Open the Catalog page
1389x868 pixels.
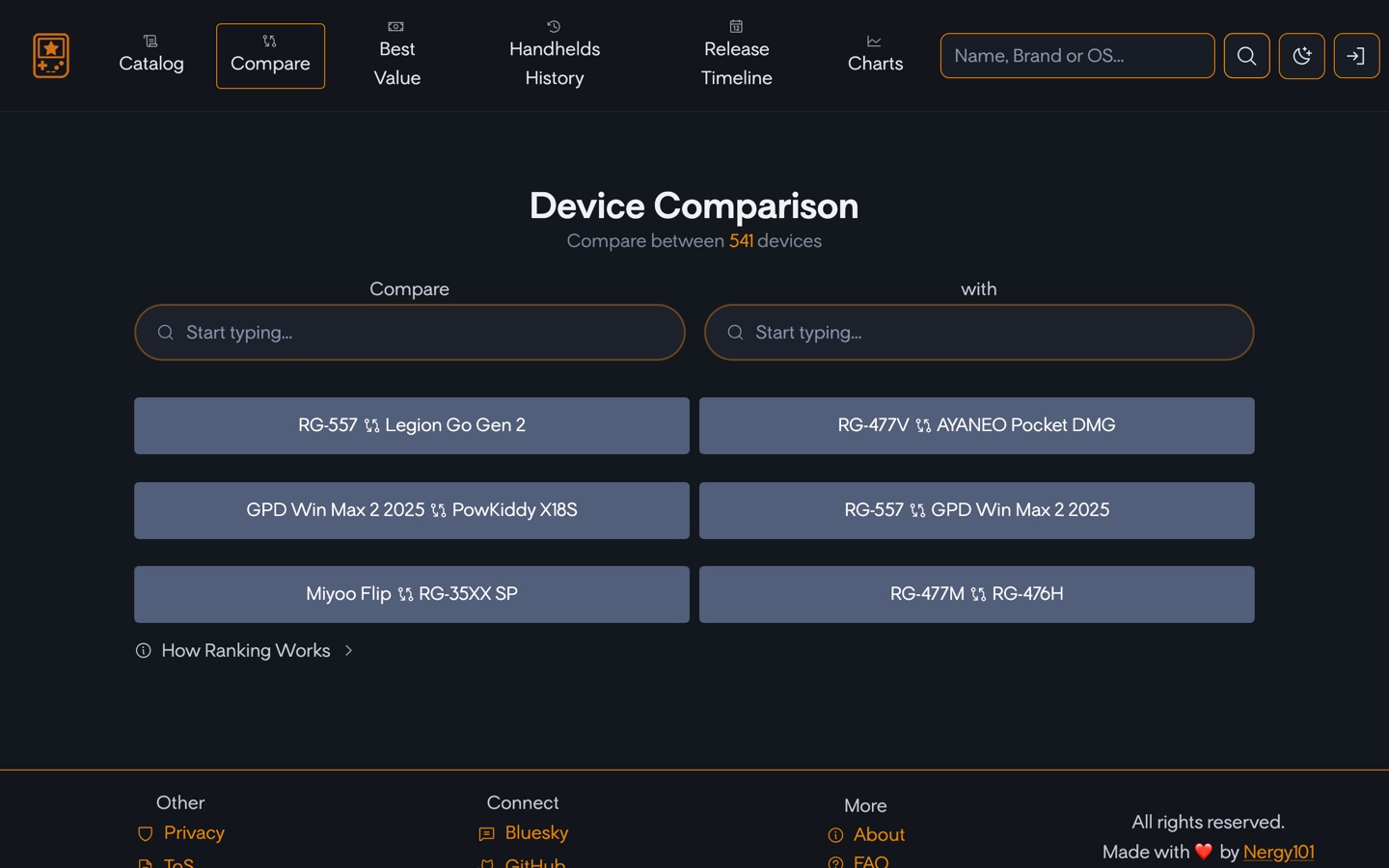pos(151,56)
